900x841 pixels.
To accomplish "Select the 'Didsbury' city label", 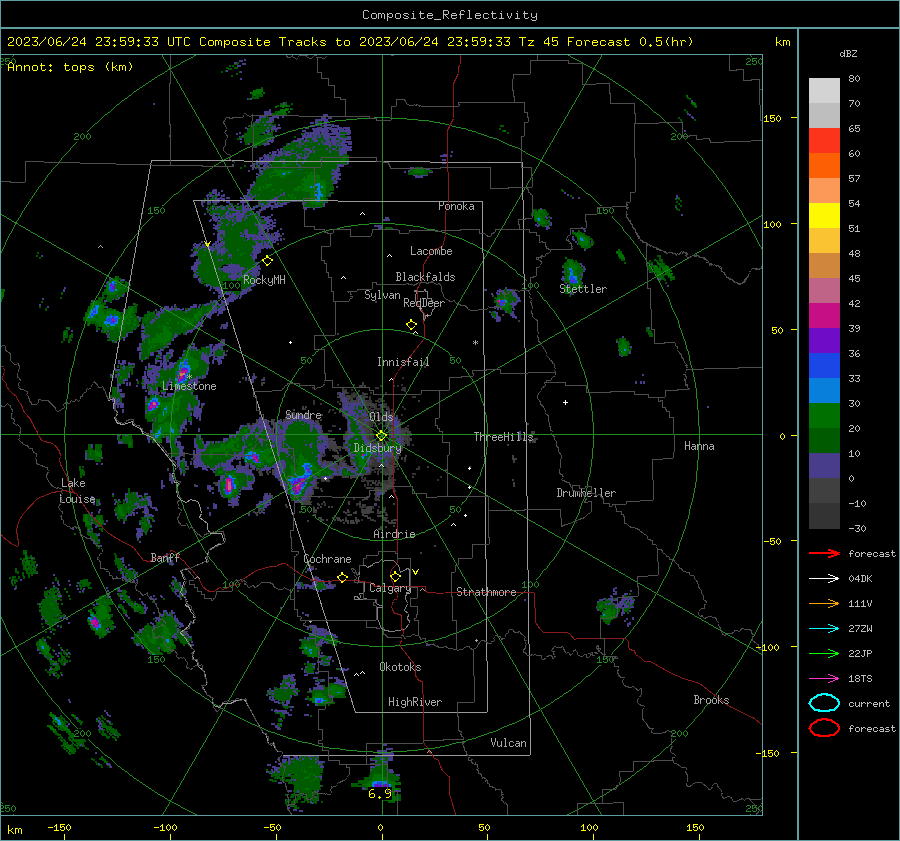I will [x=377, y=448].
